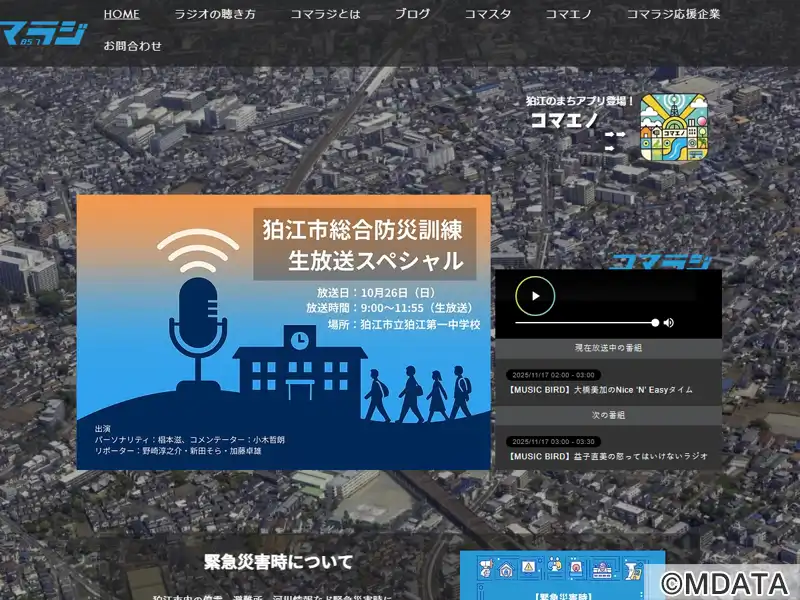This screenshot has width=800, height=600.
Task: Open the コマラジとは menu item
Action: (325, 14)
